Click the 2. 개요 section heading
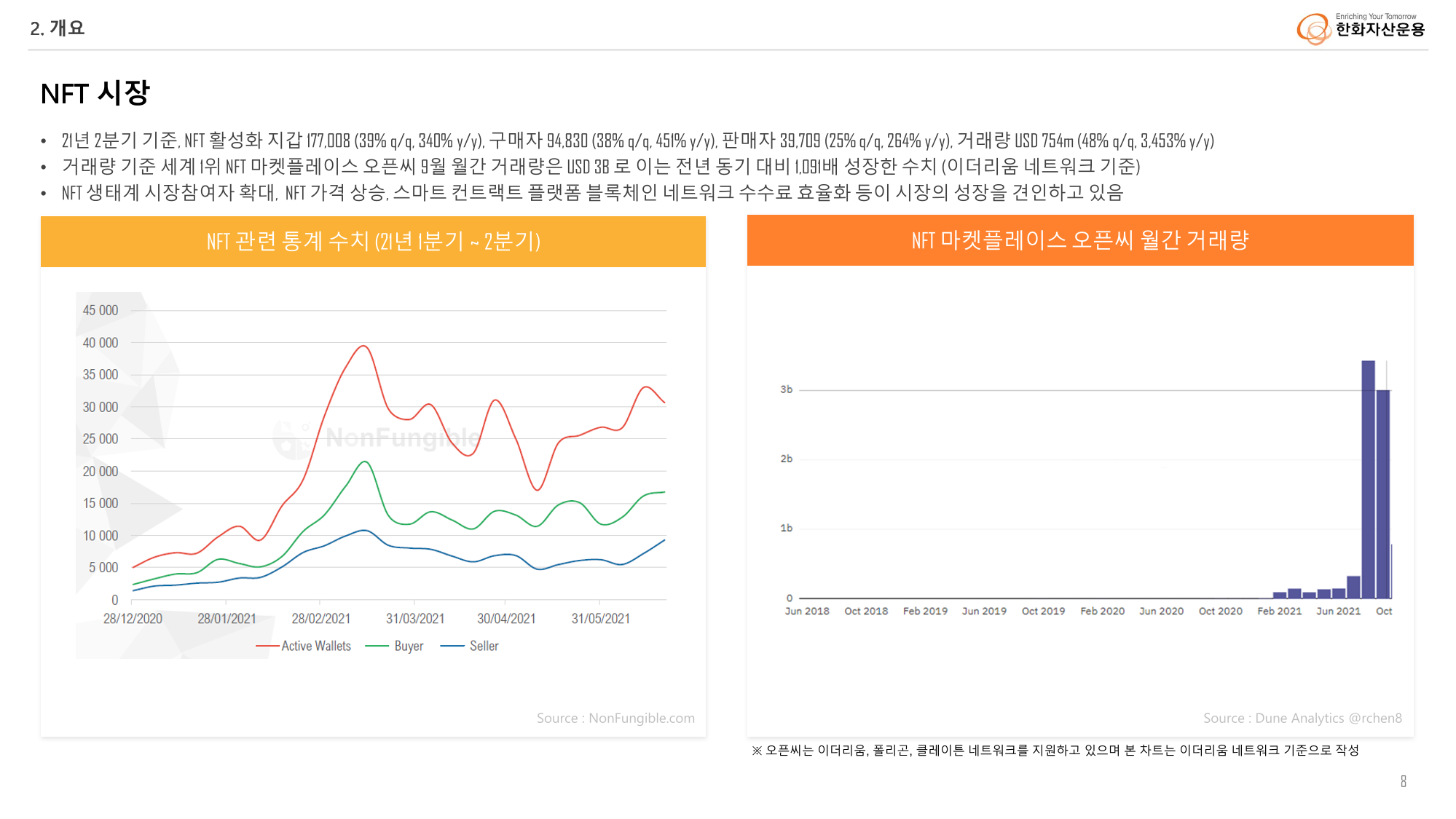1456x819 pixels. [x=57, y=28]
